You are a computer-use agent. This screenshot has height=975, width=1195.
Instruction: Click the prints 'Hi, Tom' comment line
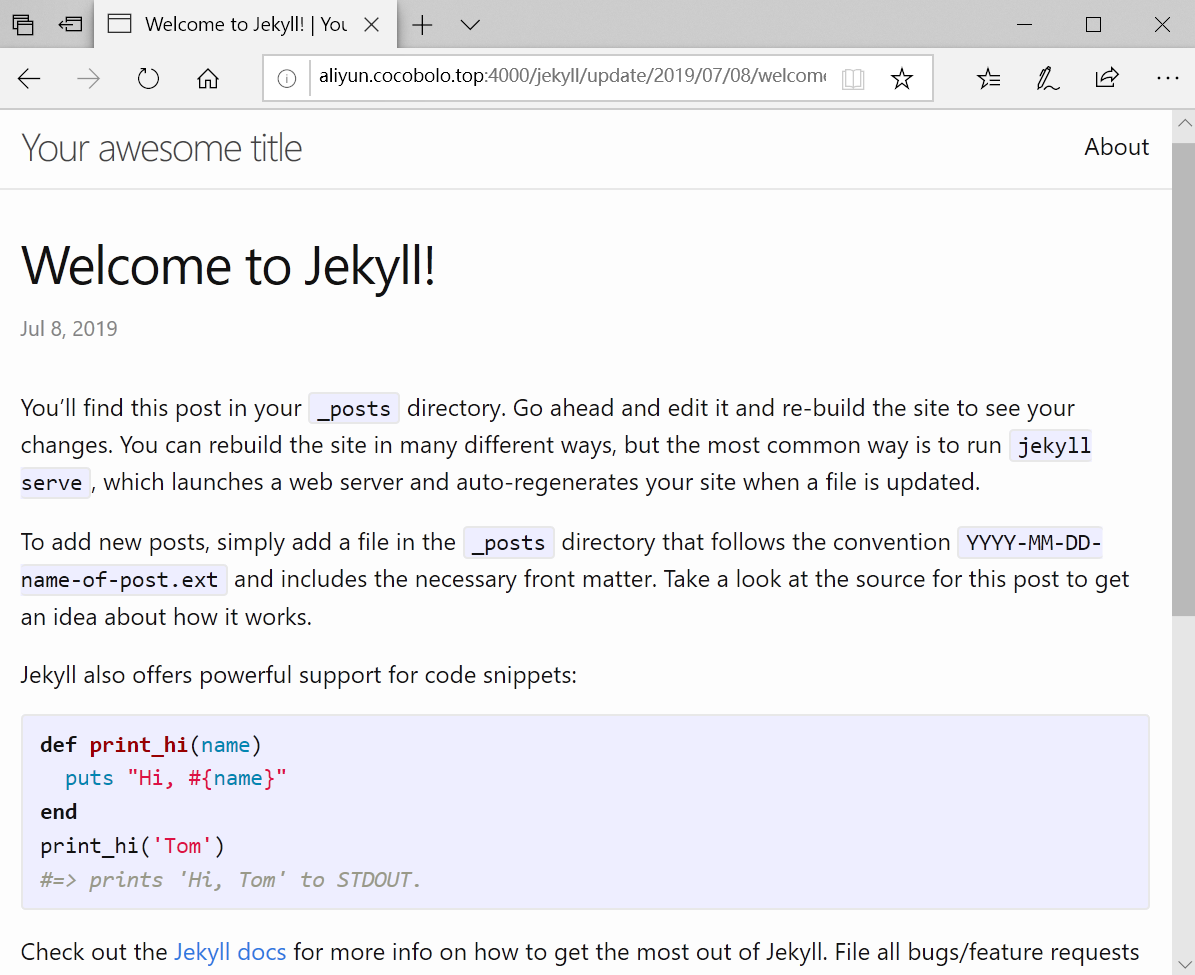pos(230,880)
